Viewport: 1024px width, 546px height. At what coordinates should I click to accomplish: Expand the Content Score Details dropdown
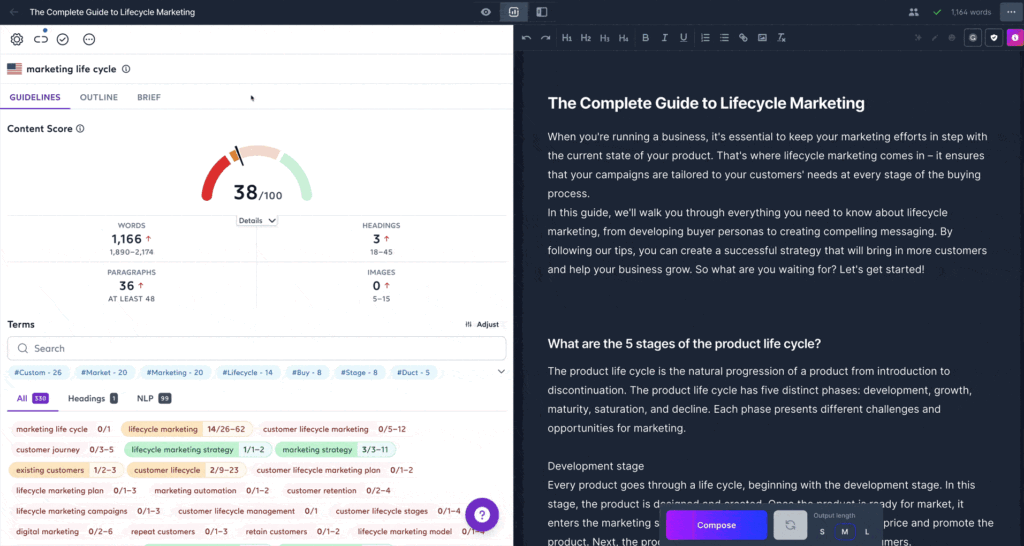click(257, 220)
